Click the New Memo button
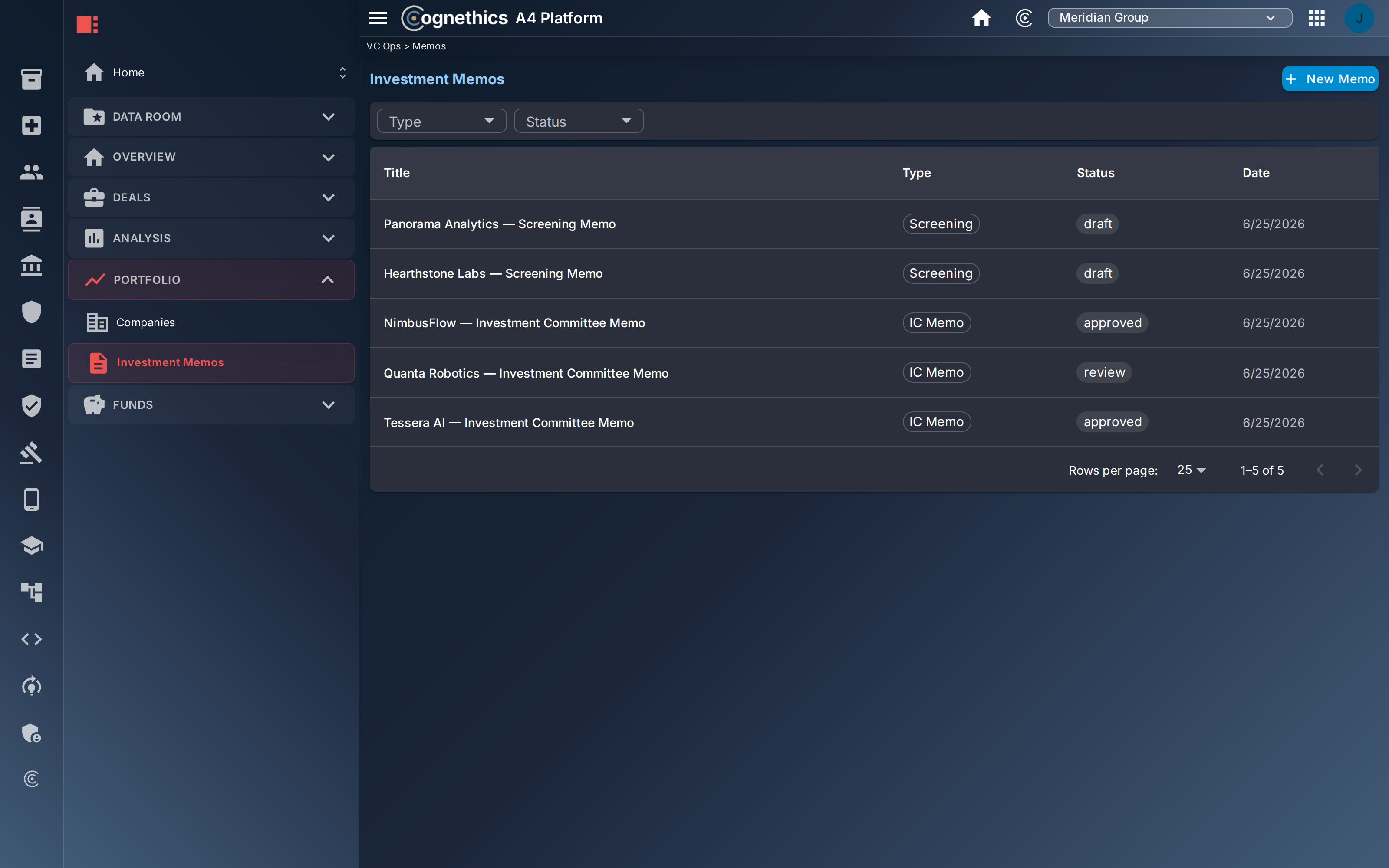Screen dimensions: 1389x868 pyautogui.click(x=1330, y=79)
